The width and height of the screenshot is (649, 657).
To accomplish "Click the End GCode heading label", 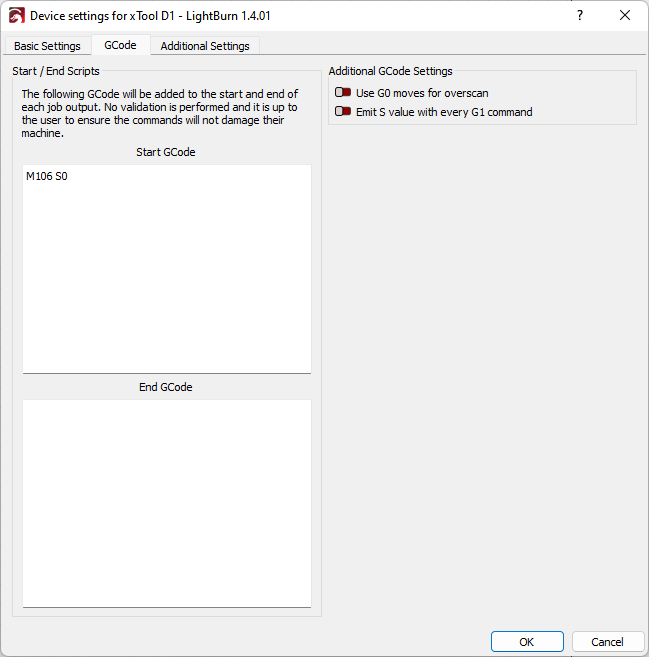I will 165,387.
